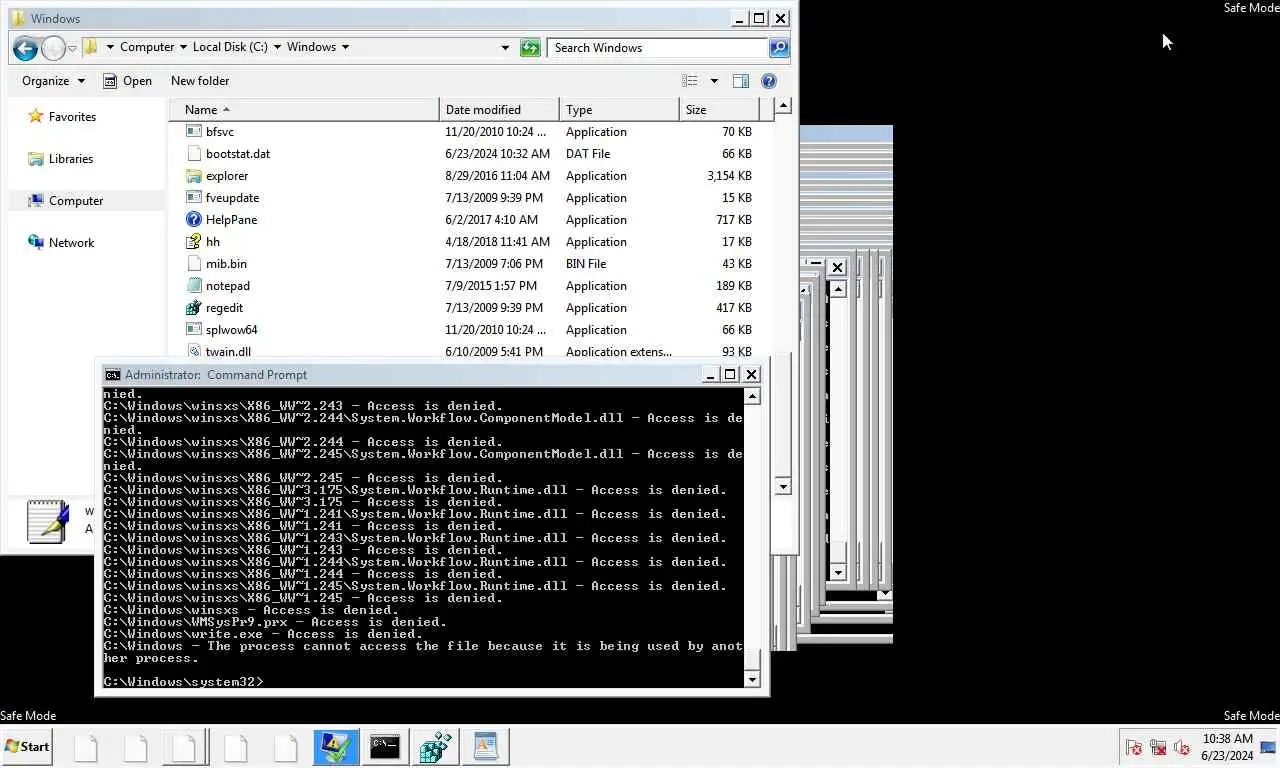Expand the arrow after Windows breadcrumb
The height and width of the screenshot is (768, 1280).
[345, 47]
